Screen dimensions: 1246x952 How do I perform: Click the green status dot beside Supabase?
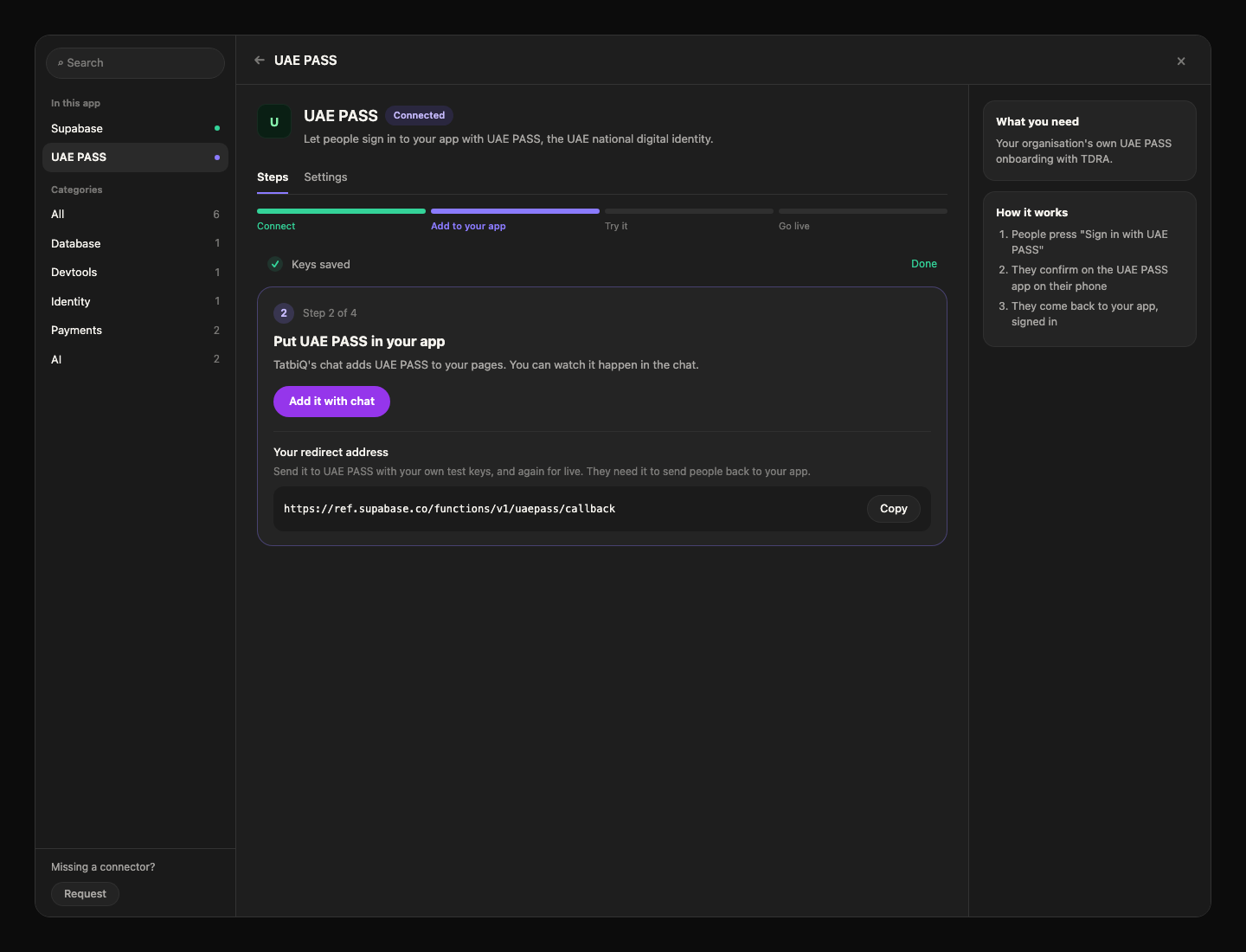tap(217, 128)
